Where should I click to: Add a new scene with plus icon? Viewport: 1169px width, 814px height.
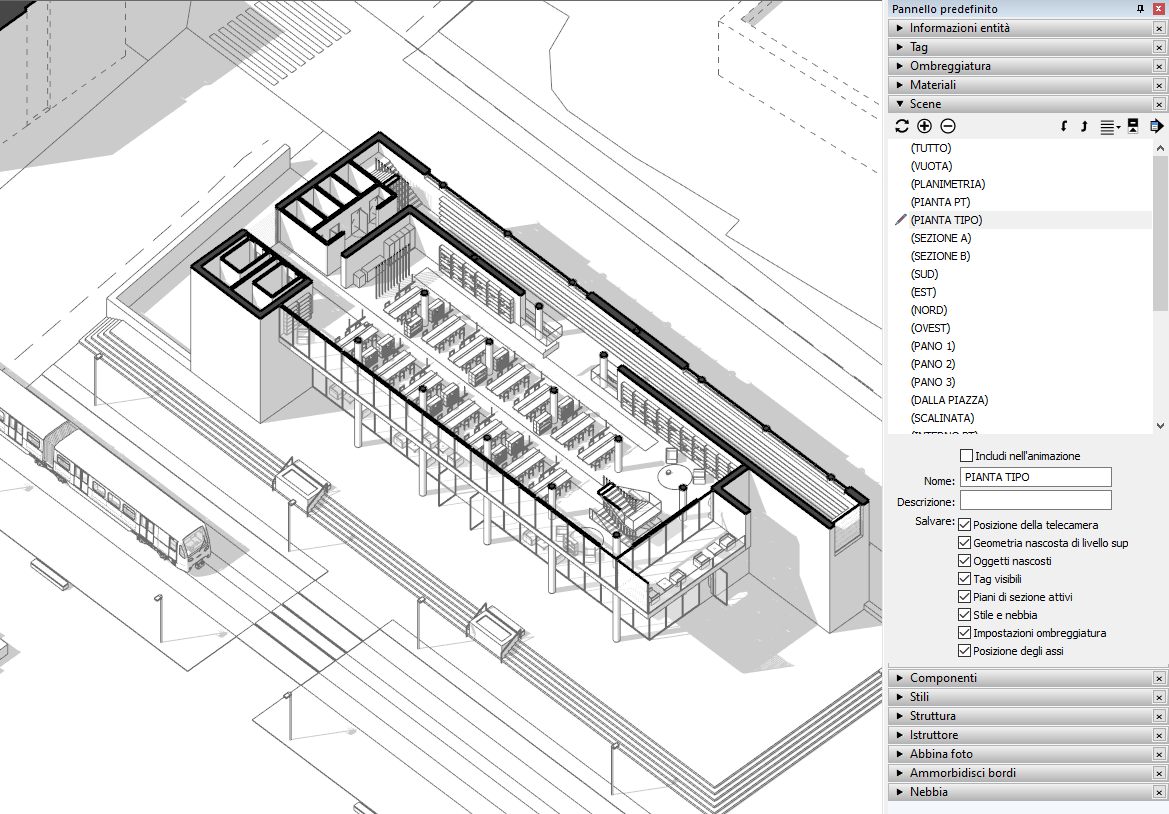(x=924, y=126)
